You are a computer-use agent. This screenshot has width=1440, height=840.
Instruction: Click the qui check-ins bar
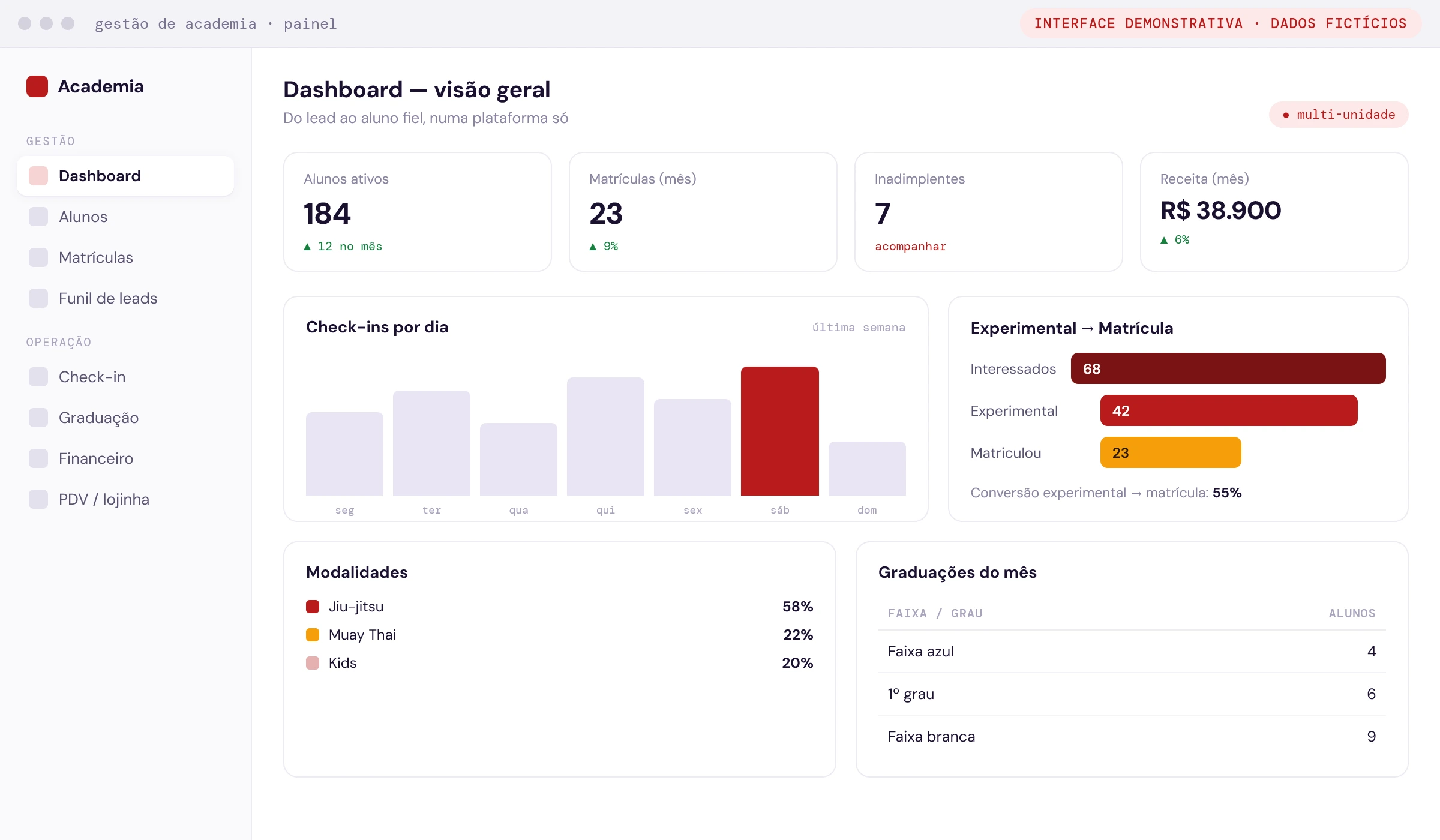click(x=605, y=436)
